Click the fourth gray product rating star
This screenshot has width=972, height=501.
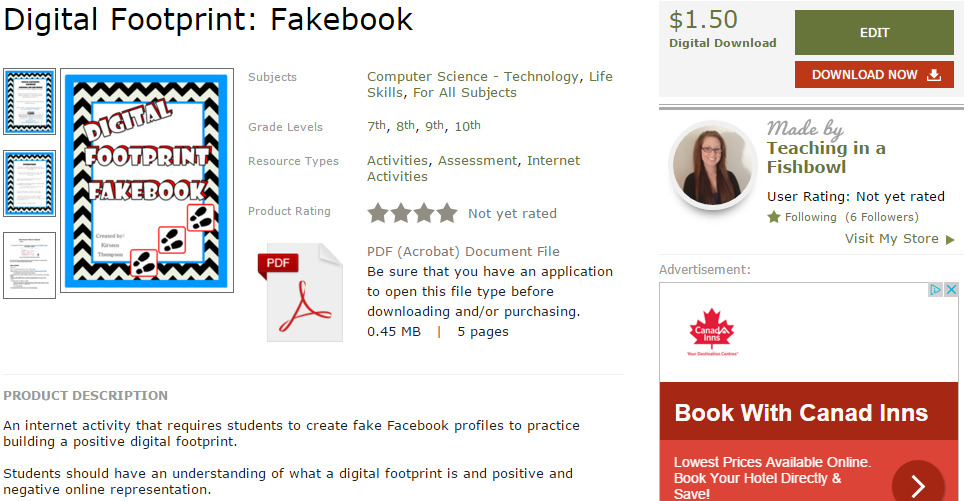pyautogui.click(x=447, y=213)
